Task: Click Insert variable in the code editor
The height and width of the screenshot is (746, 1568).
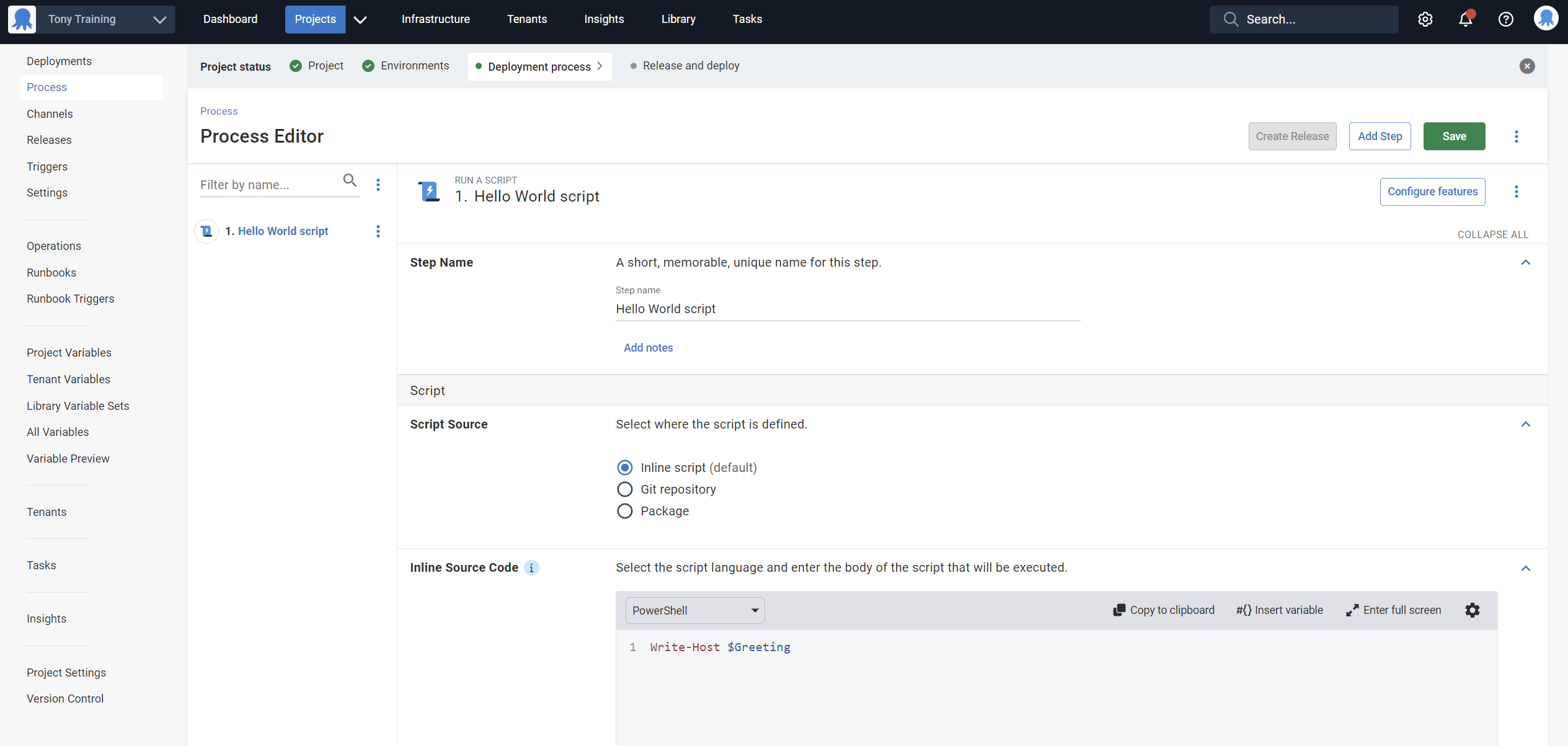Action: tap(1278, 610)
